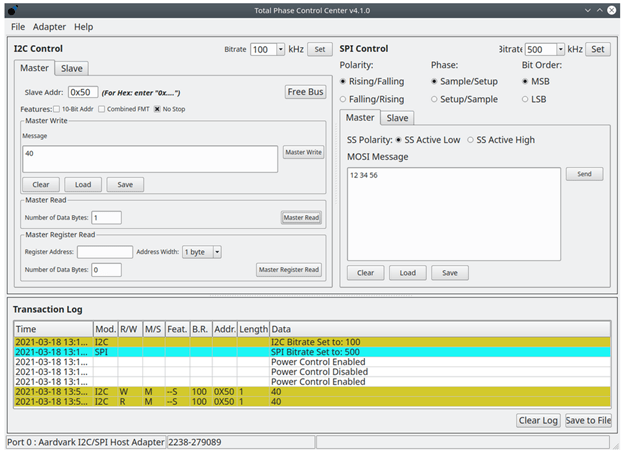Select Setup/Sample phase
This screenshot has width=624, height=453.
pos(434,99)
